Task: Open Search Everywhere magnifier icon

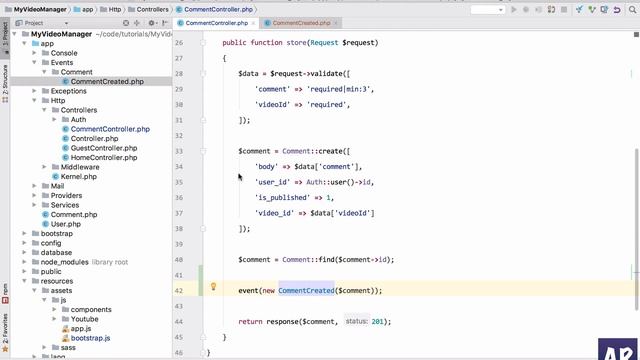Action: pos(632,9)
